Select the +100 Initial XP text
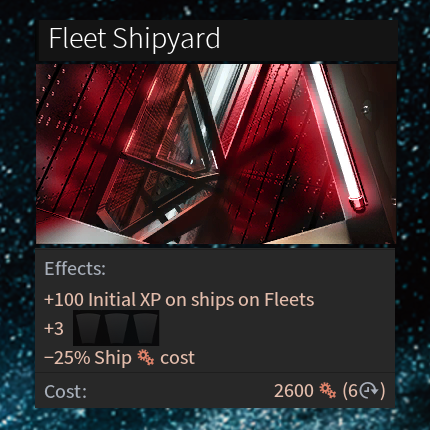 click(102, 299)
